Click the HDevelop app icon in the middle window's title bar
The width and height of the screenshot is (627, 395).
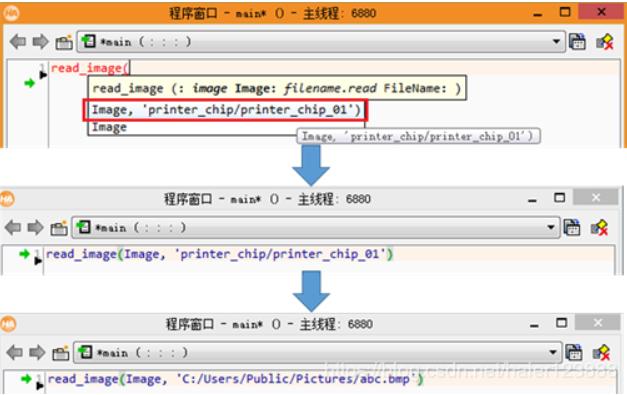(7, 199)
